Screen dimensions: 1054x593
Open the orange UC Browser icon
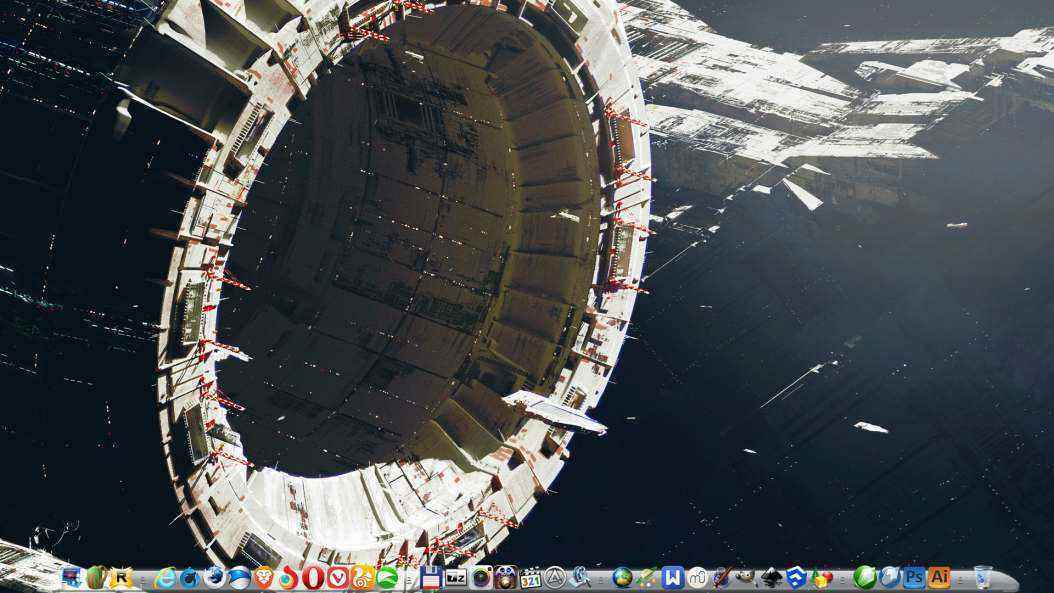point(362,578)
